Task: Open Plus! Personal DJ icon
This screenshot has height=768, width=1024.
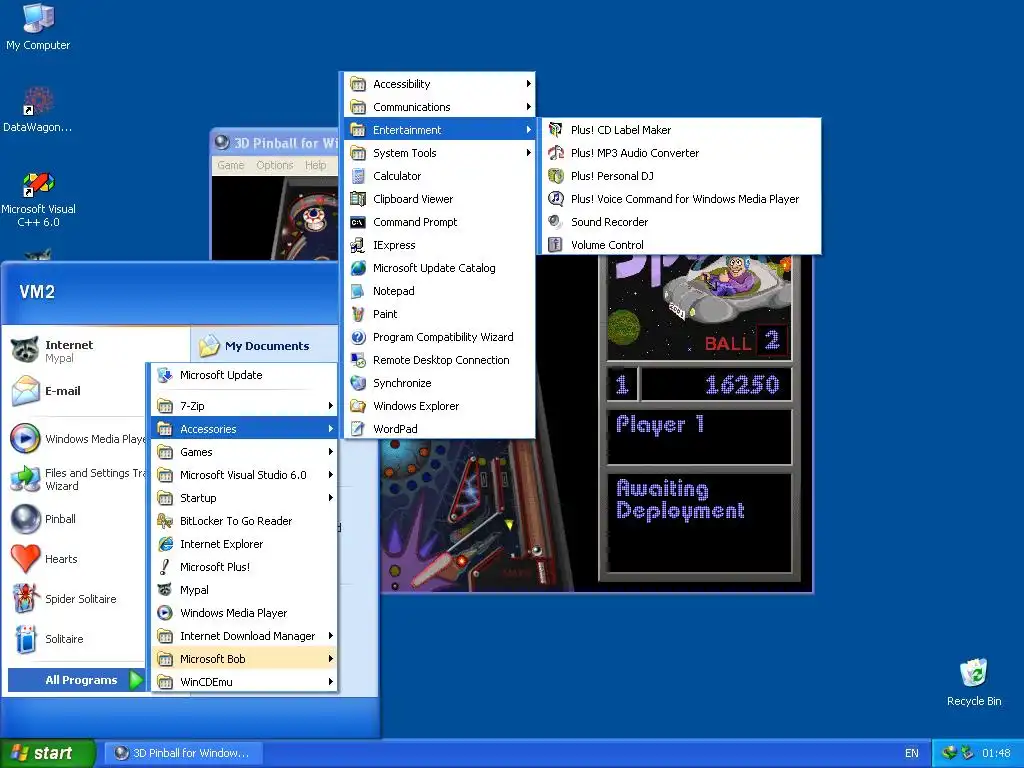Action: (555, 176)
